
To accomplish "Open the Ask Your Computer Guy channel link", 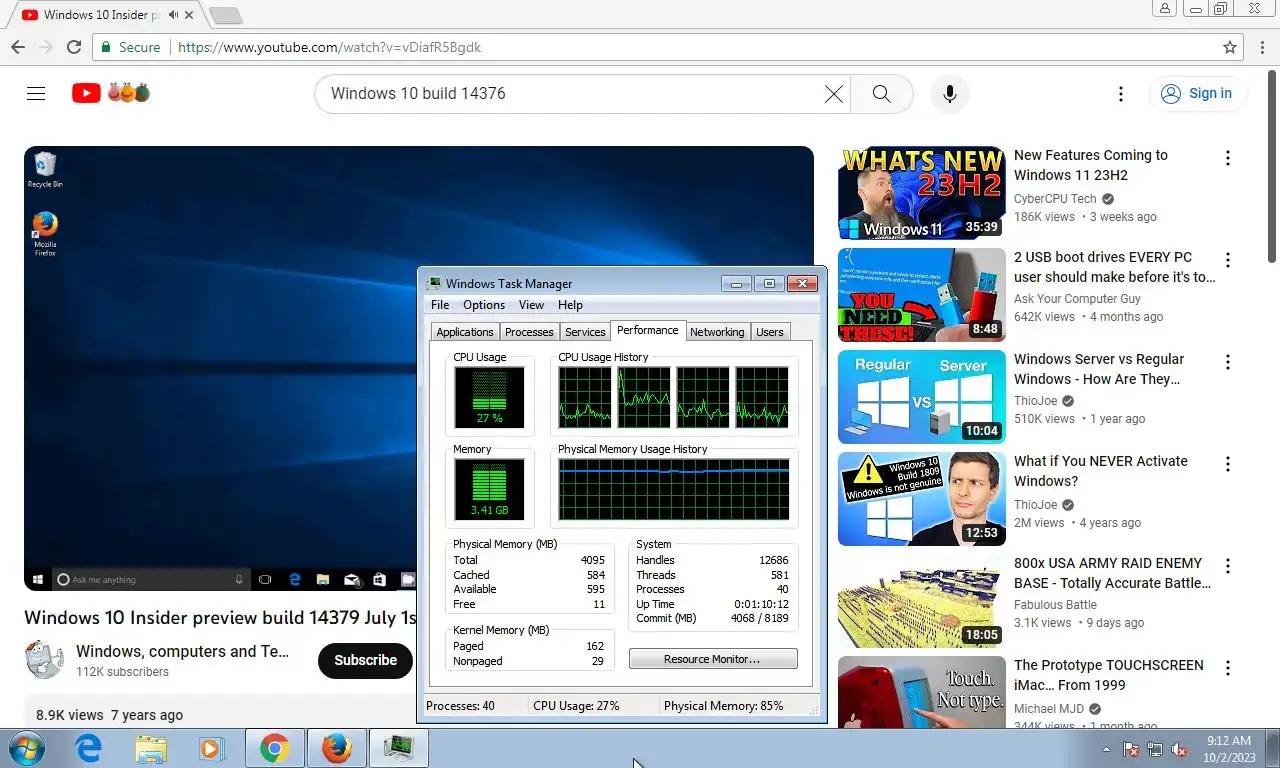I will 1077,299.
